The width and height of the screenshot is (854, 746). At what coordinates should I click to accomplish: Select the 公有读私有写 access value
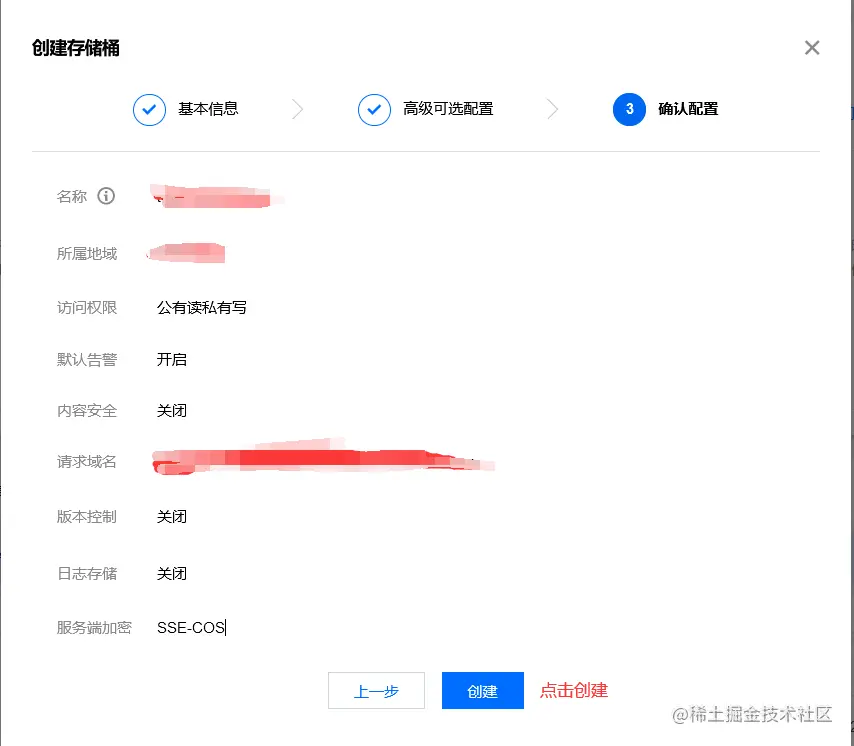[x=202, y=308]
